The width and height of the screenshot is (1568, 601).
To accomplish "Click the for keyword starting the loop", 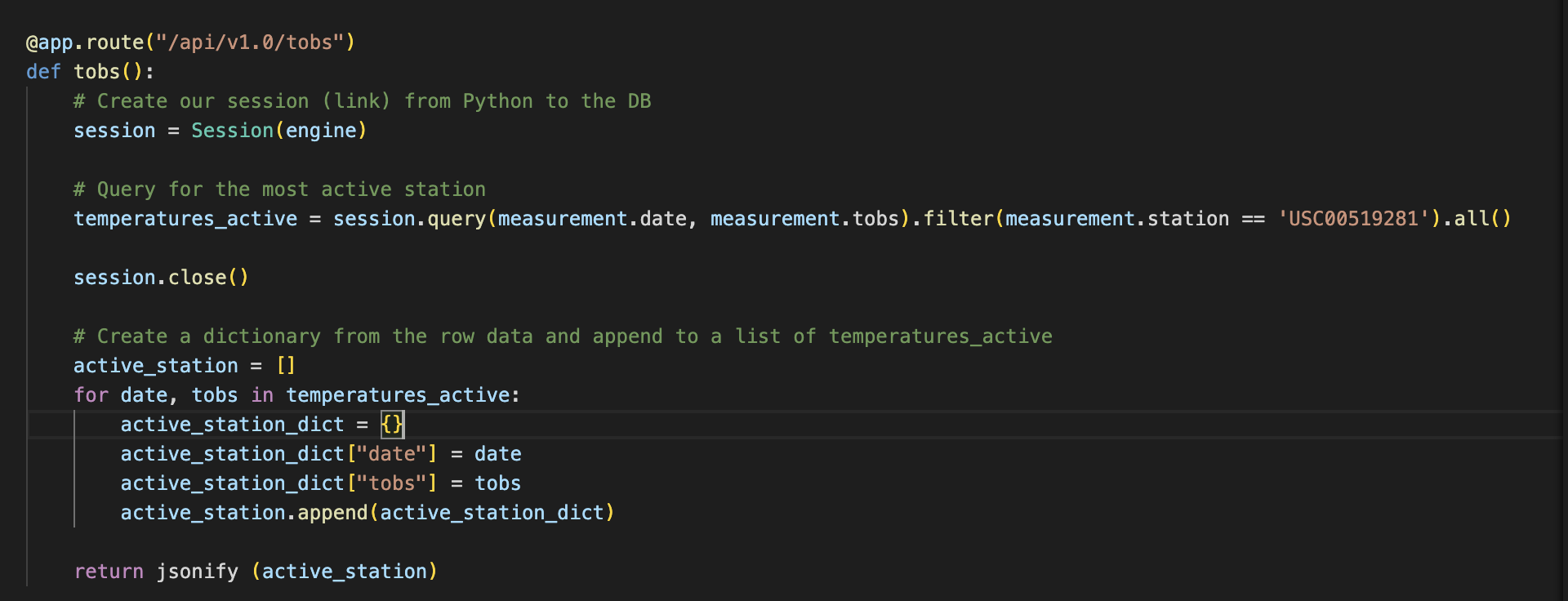I will point(91,395).
